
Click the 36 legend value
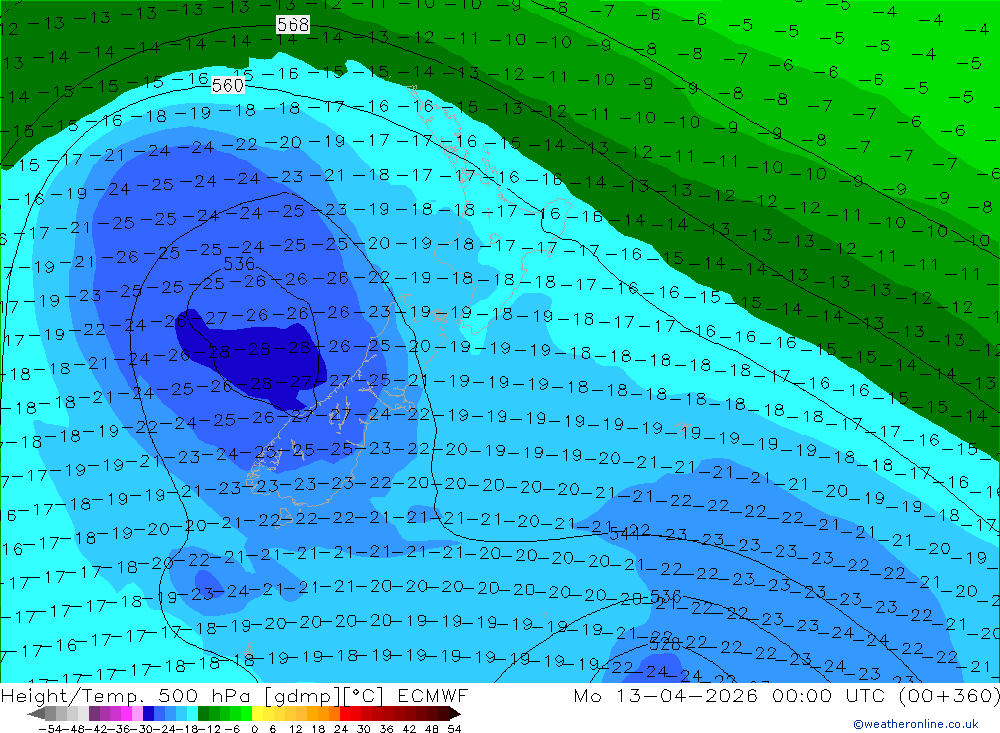coord(386,729)
